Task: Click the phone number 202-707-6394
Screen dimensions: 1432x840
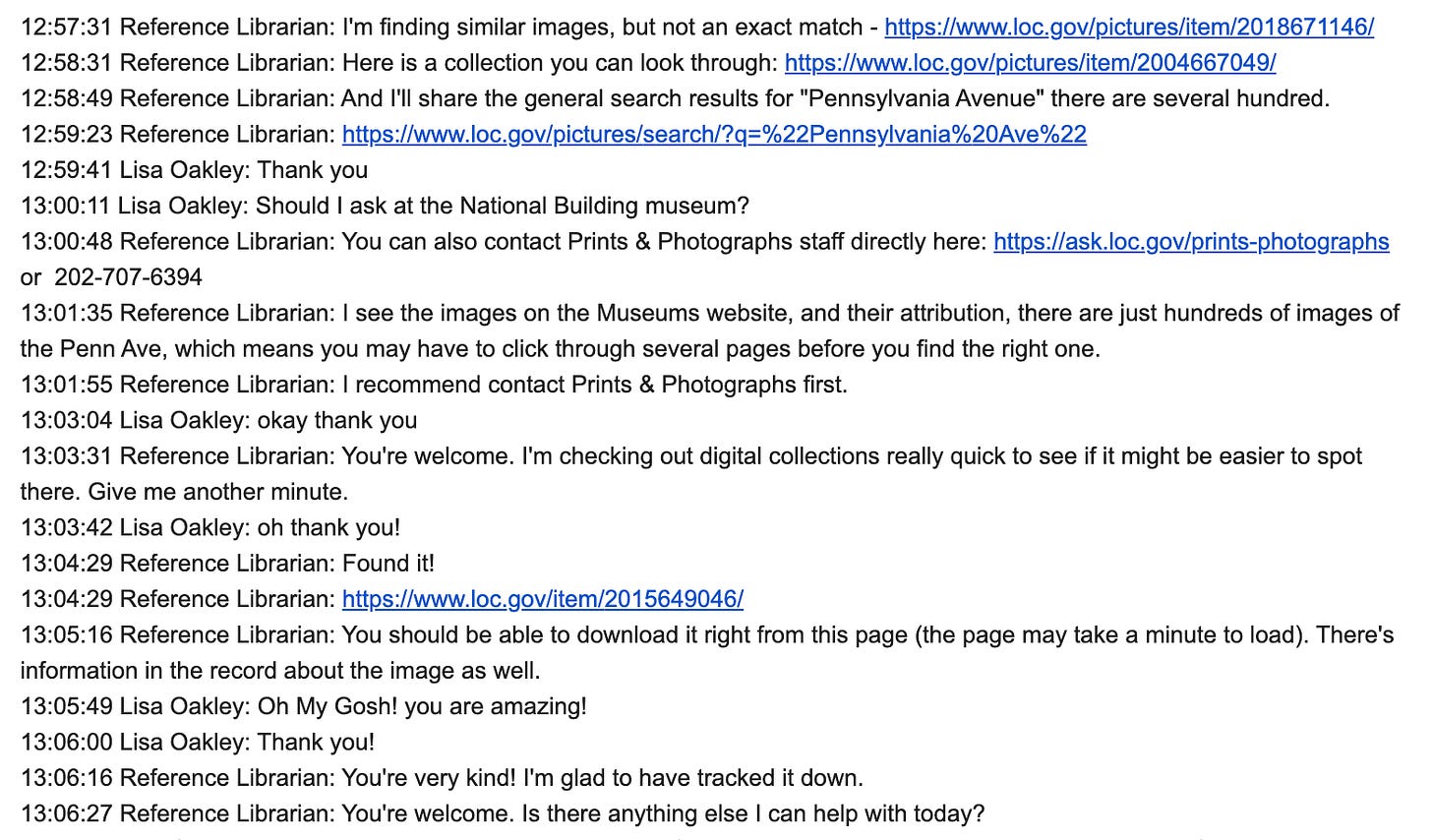Action: tap(128, 277)
